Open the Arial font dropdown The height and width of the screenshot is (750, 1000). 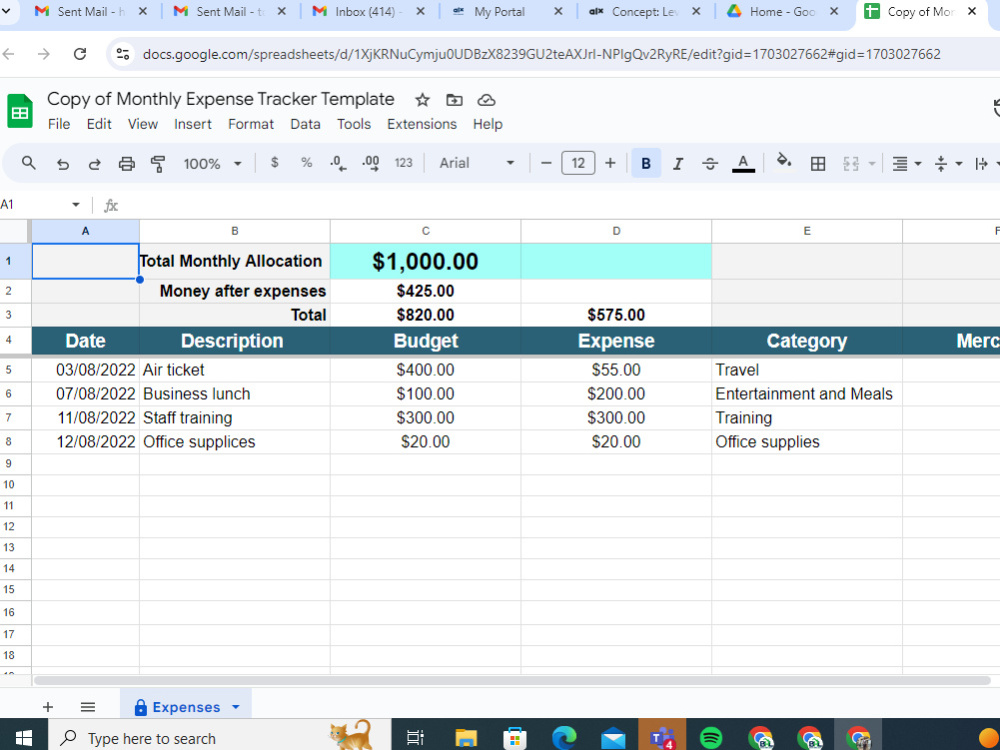coord(476,163)
